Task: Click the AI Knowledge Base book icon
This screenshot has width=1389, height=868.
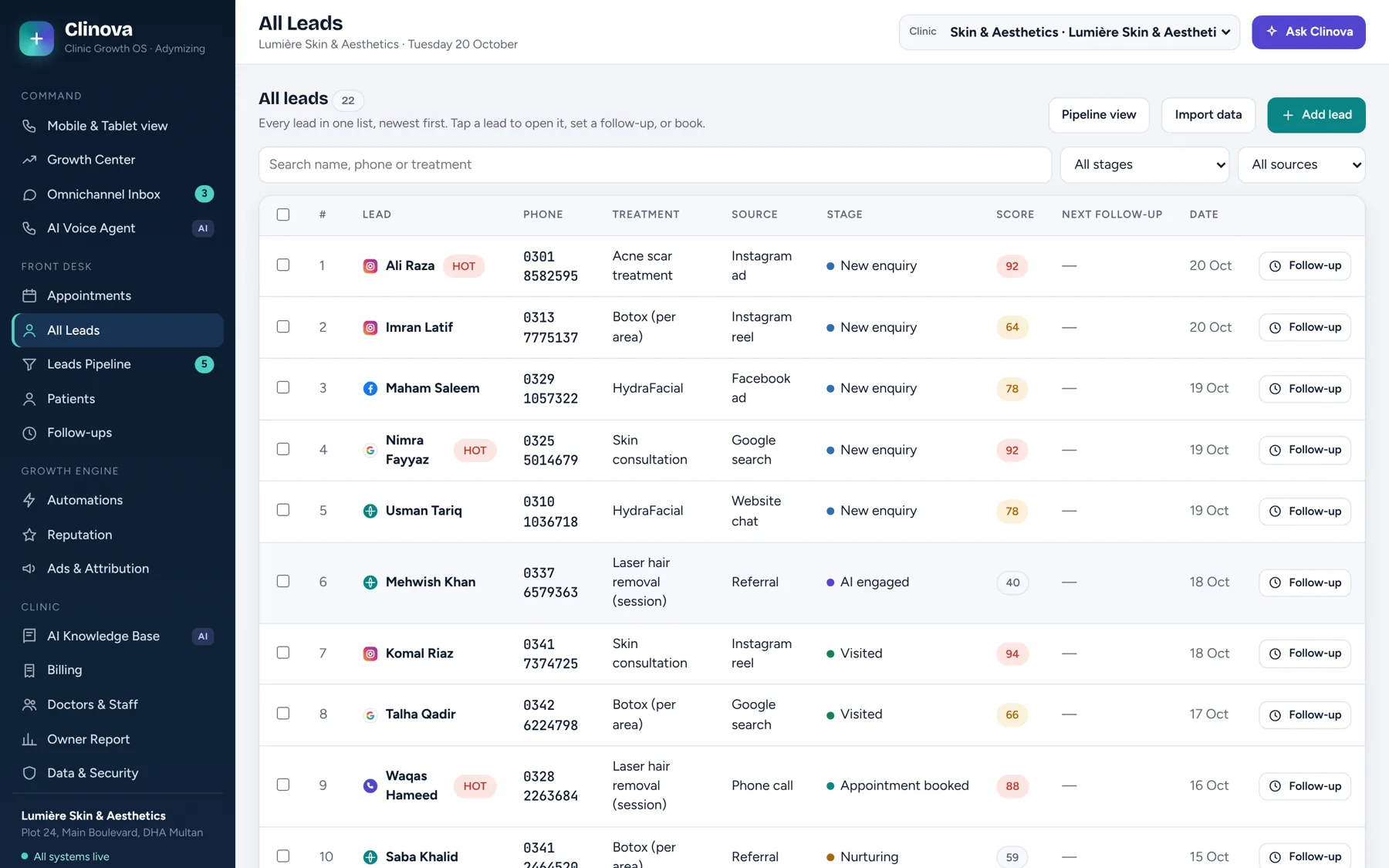Action: click(29, 636)
